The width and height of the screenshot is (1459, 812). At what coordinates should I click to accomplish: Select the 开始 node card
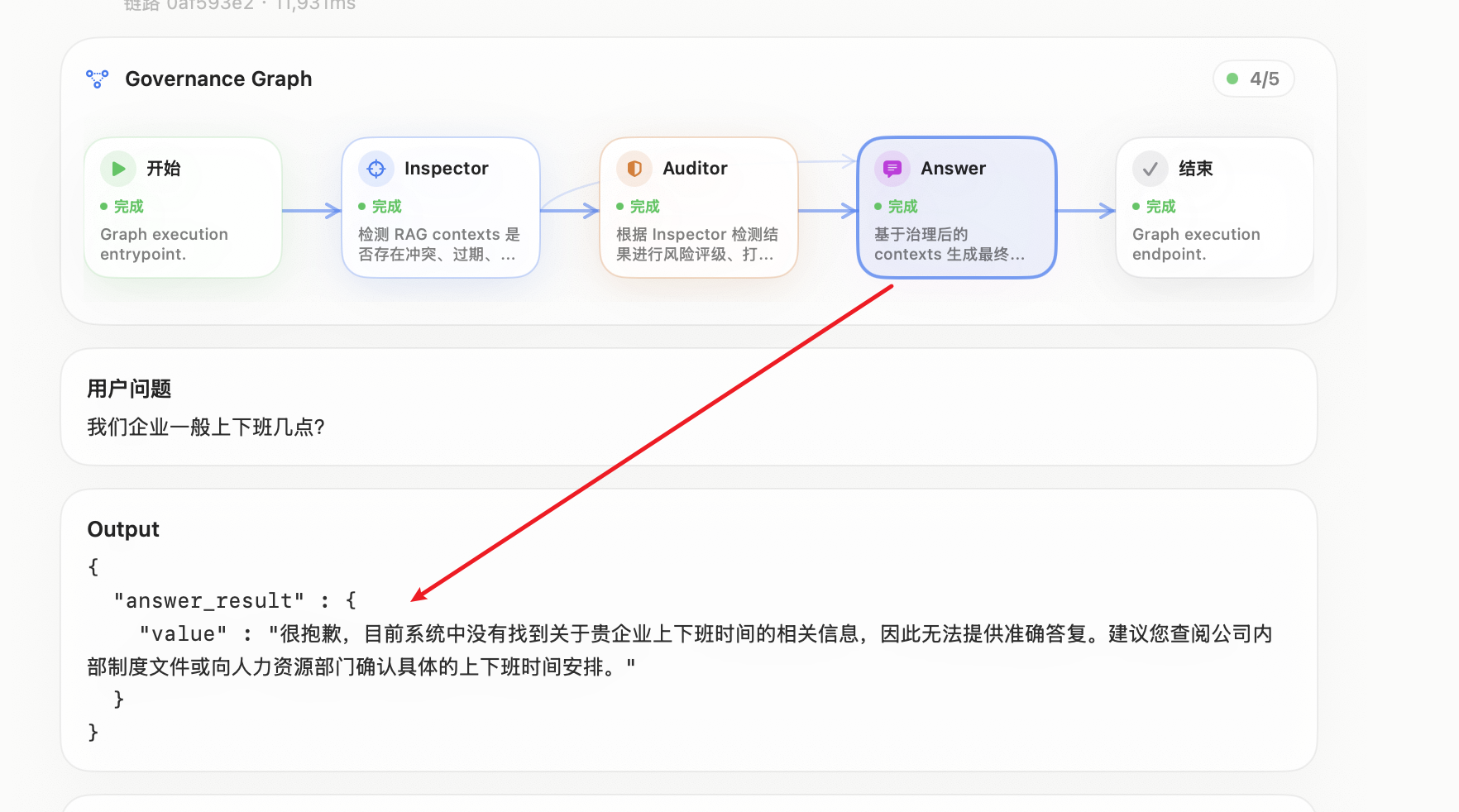pos(183,208)
